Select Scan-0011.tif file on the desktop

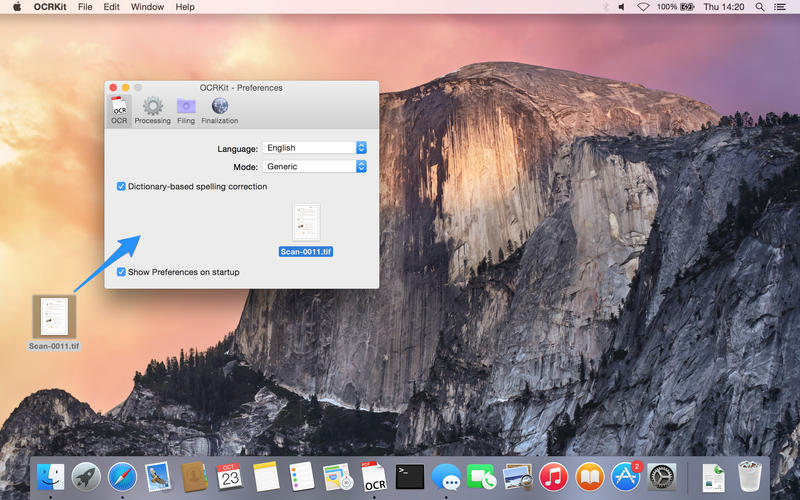click(x=54, y=317)
